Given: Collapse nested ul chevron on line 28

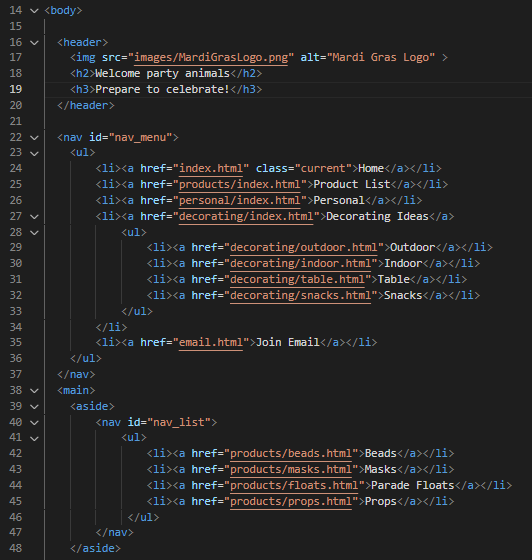Looking at the screenshot, I should click(34, 232).
